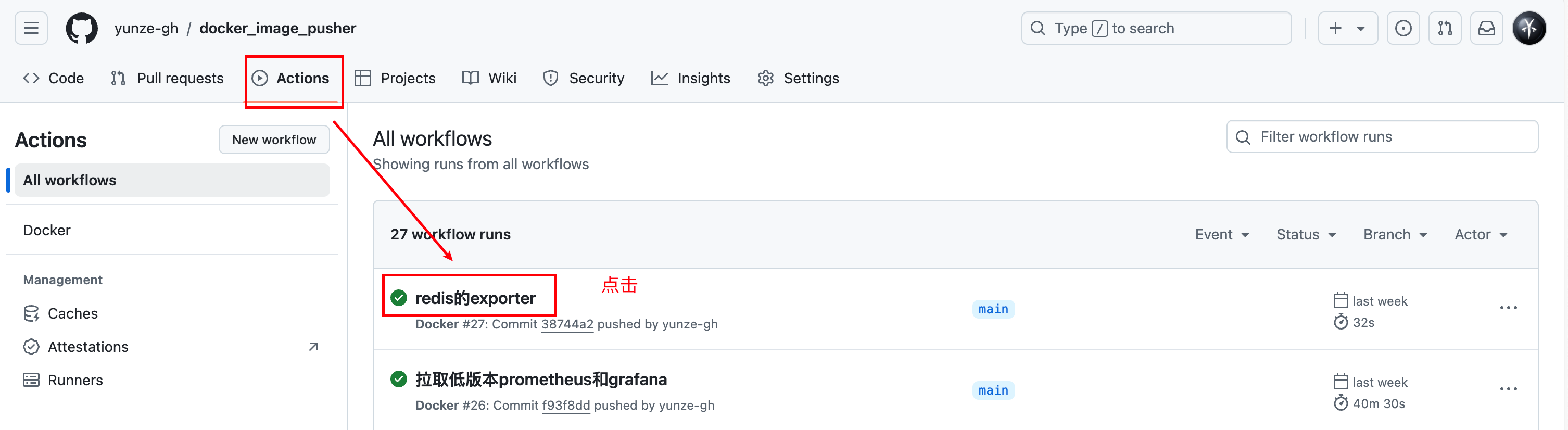
Task: Open the more options menu for redis的exporter run
Action: coord(1508,308)
